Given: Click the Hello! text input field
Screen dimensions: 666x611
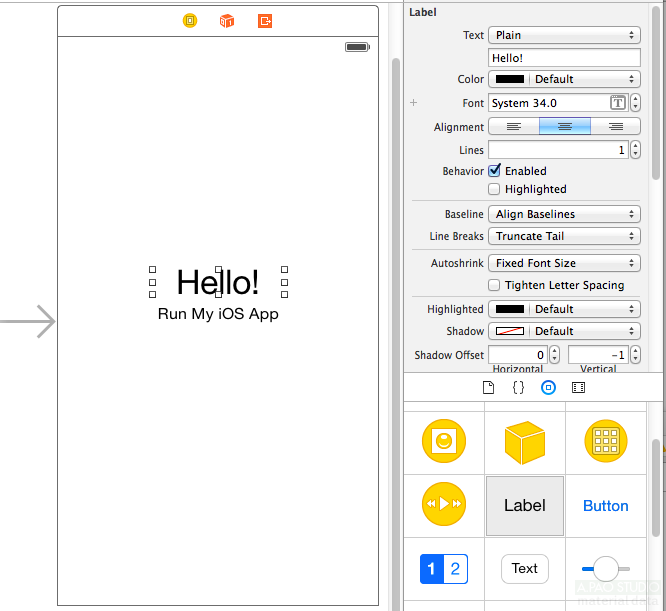Looking at the screenshot, I should tap(564, 58).
